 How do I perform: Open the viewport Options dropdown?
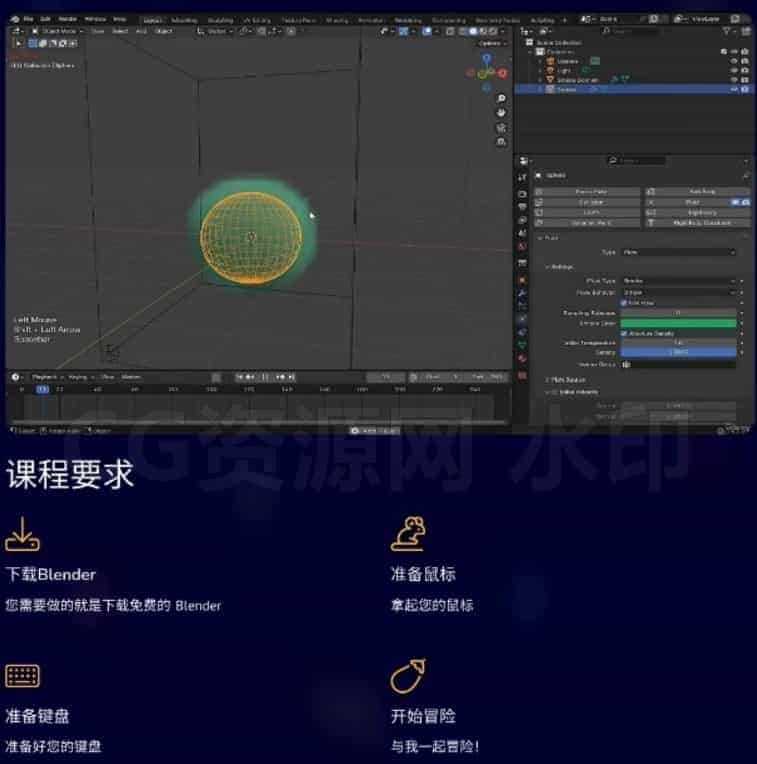[492, 43]
